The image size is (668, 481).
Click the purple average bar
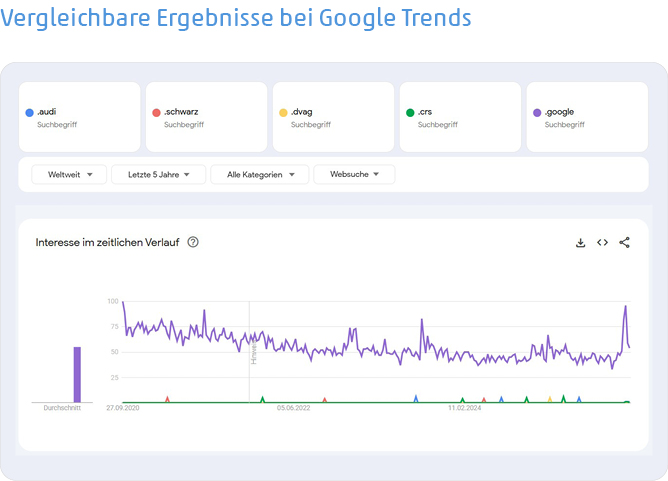pos(77,374)
